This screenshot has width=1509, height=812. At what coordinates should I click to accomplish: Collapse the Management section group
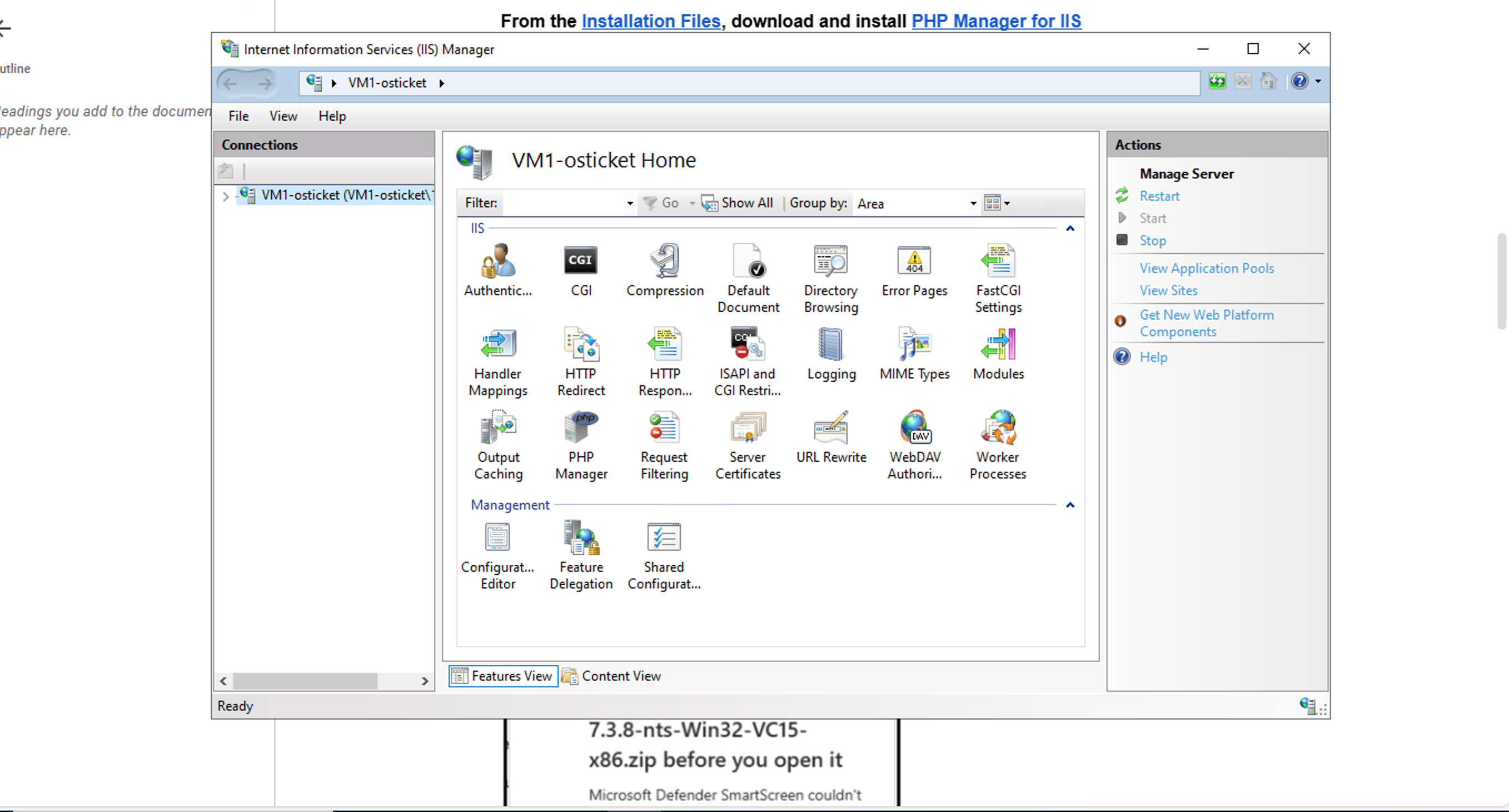click(1070, 505)
